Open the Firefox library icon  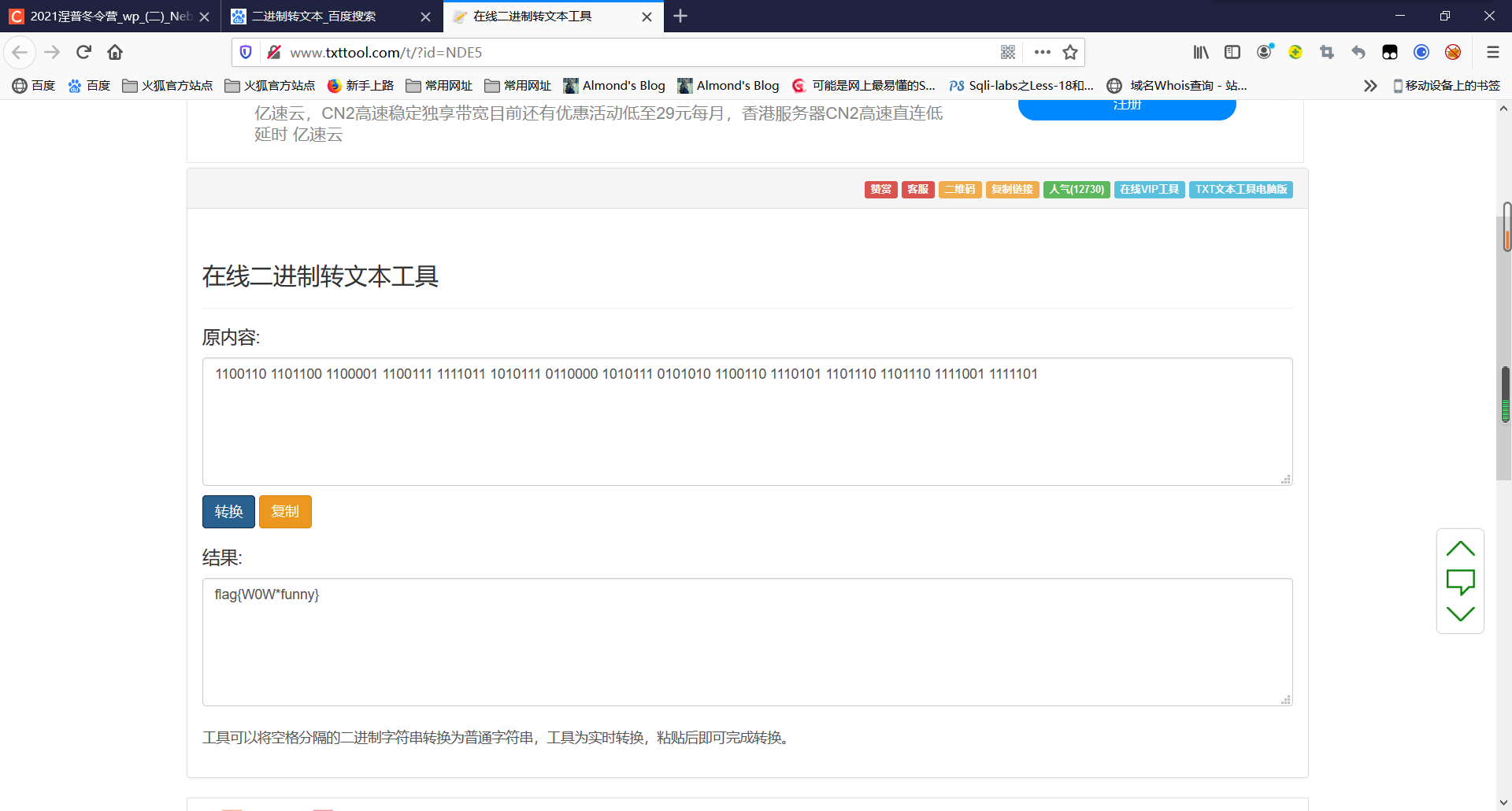tap(1200, 52)
